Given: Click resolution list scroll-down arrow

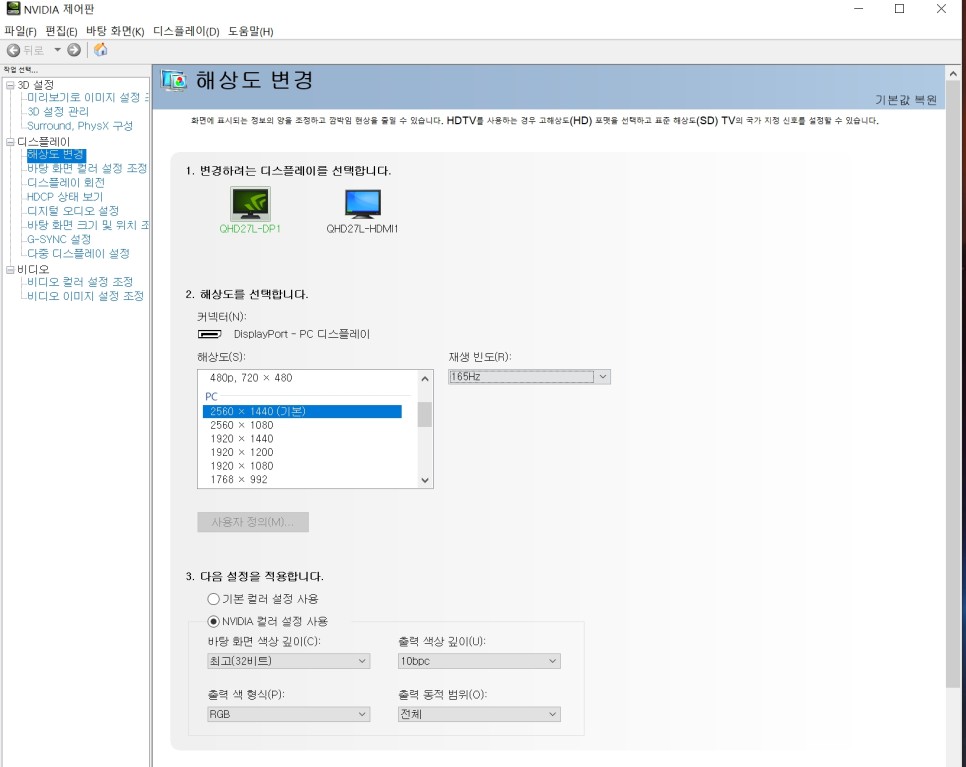Looking at the screenshot, I should click(424, 480).
